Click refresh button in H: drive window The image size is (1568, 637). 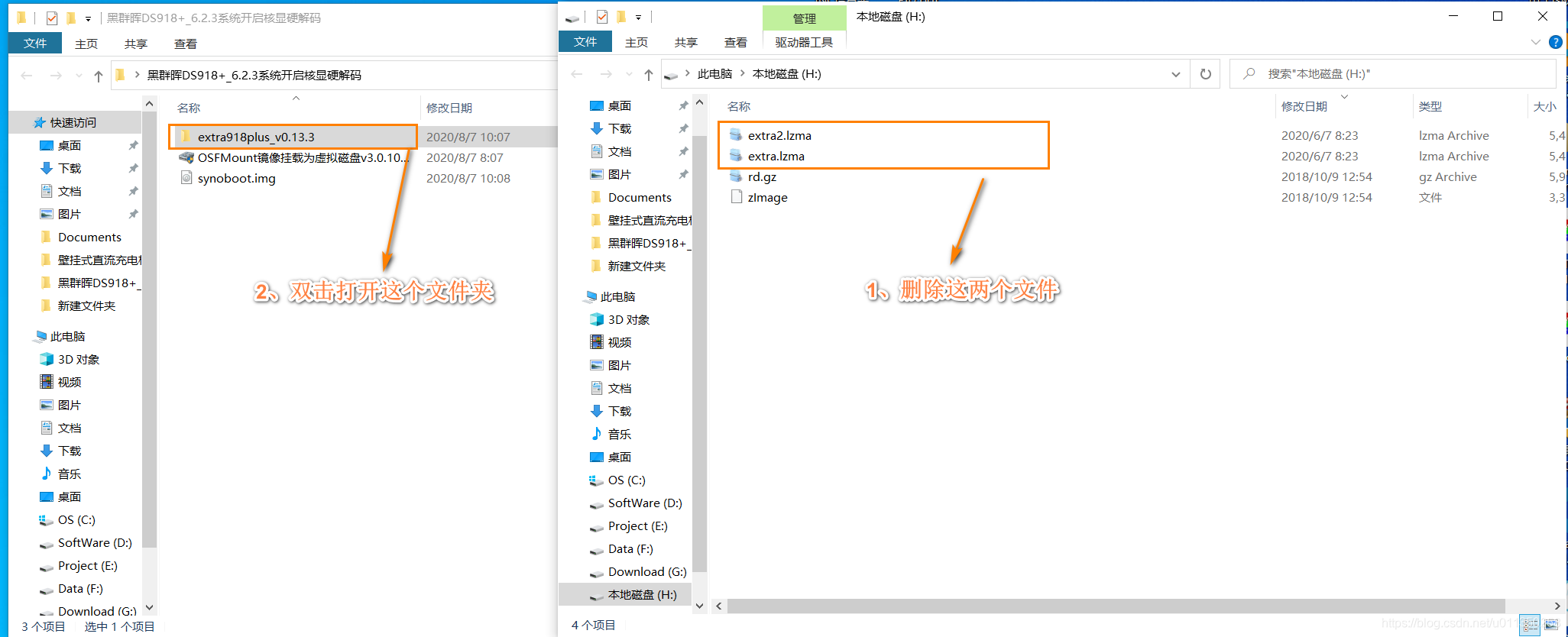1206,74
